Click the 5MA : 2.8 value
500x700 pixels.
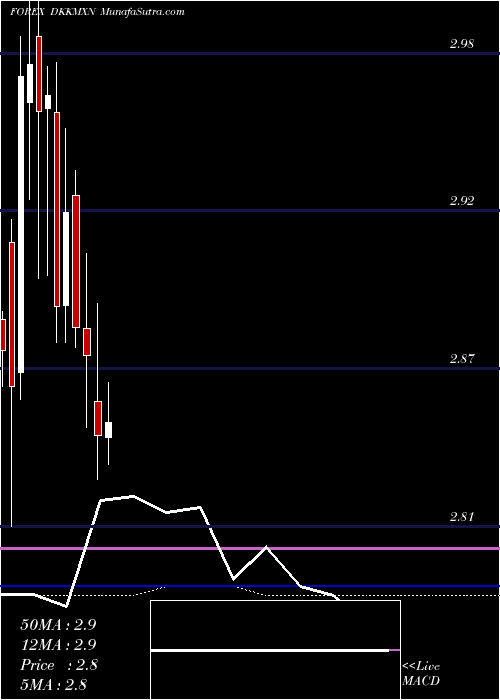pyautogui.click(x=53, y=684)
